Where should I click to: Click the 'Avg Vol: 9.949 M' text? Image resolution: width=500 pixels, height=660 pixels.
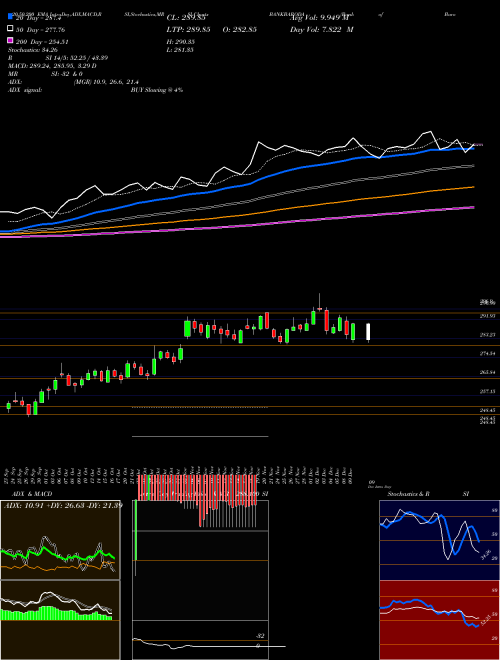(x=322, y=18)
